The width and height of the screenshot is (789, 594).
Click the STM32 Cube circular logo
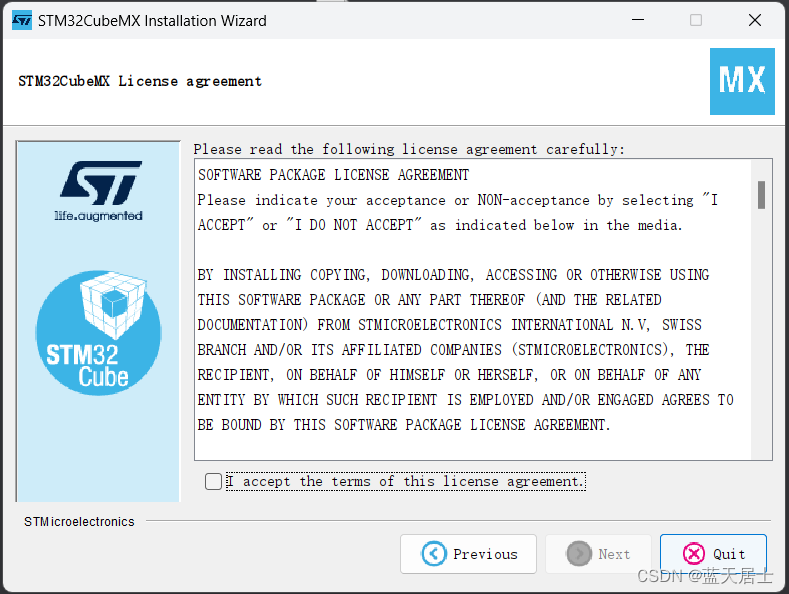[x=99, y=333]
